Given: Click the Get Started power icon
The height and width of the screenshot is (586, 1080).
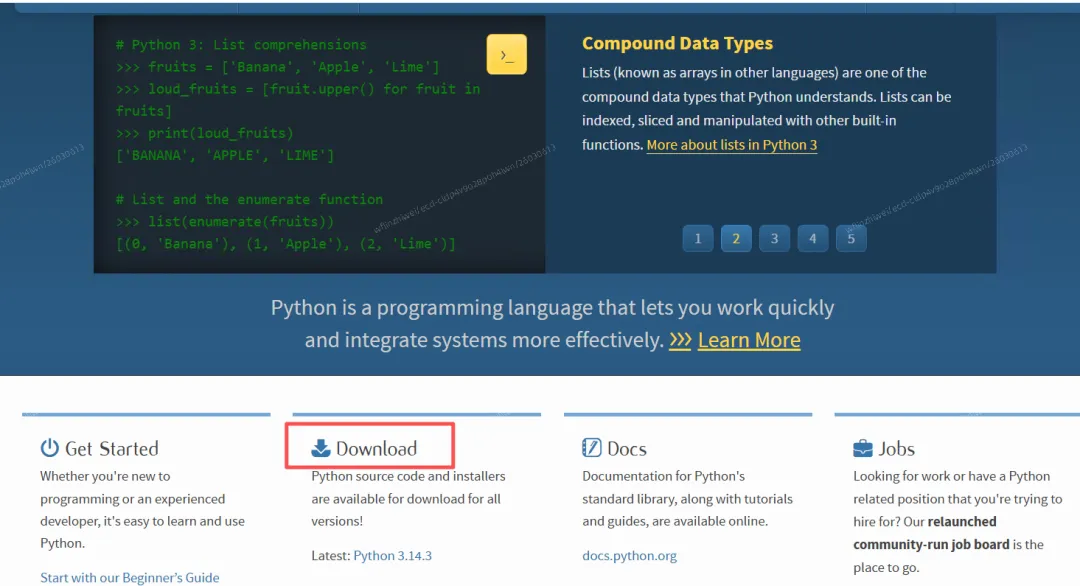Looking at the screenshot, I should click(x=50, y=448).
